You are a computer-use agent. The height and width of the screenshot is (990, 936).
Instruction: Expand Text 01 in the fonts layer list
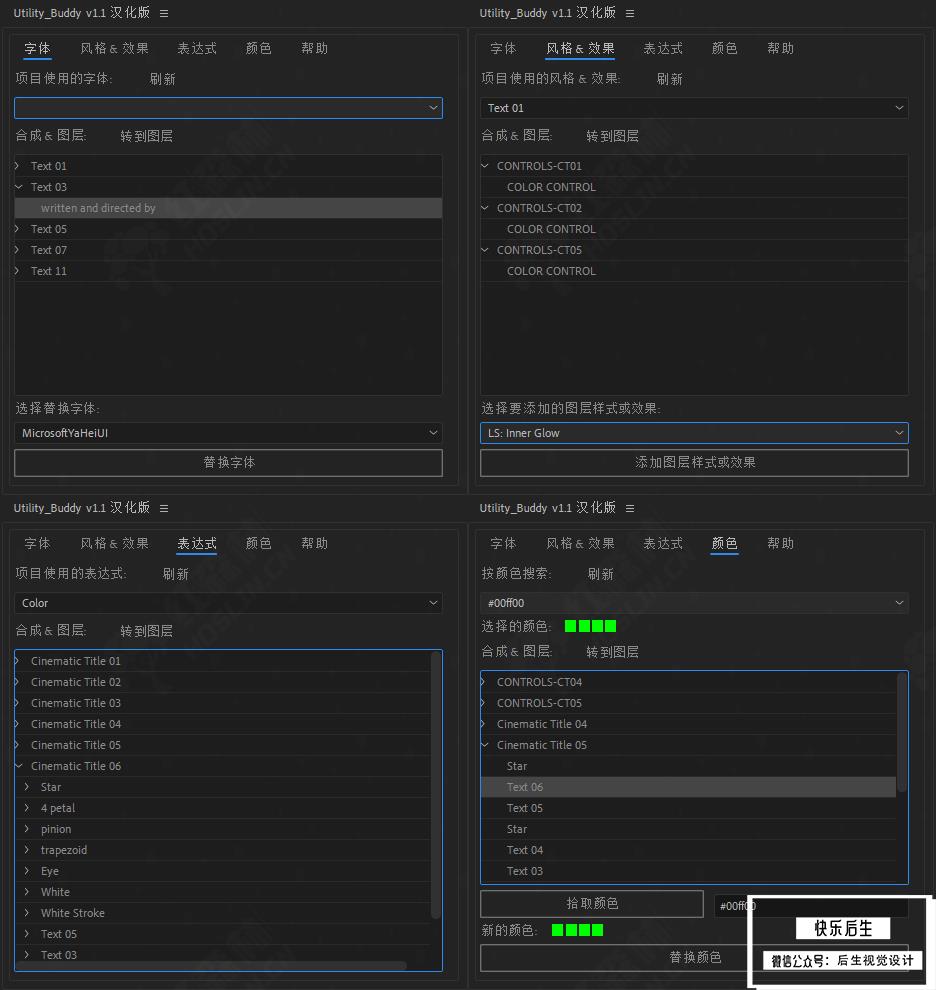pyautogui.click(x=18, y=166)
